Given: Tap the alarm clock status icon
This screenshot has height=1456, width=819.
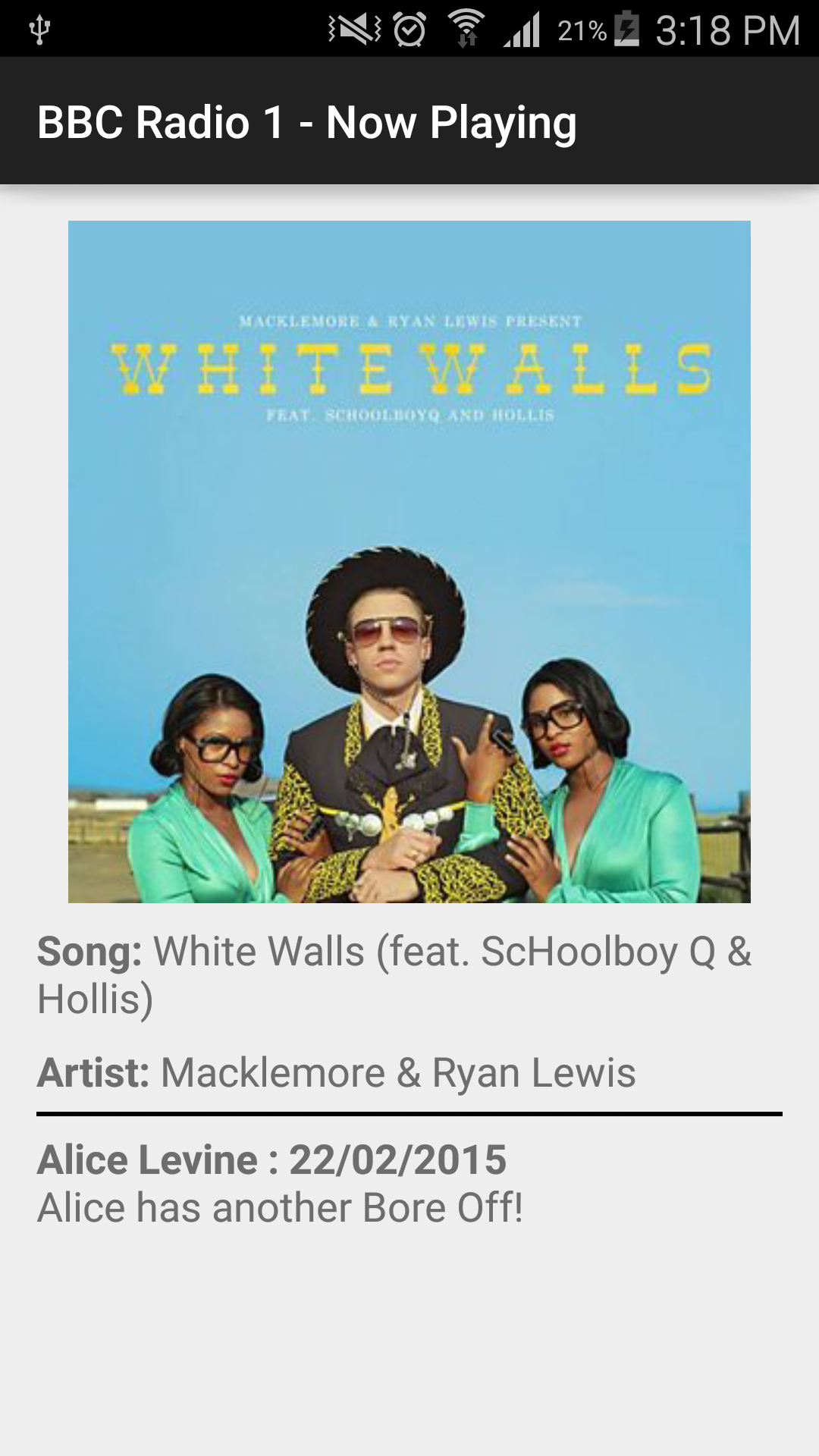Looking at the screenshot, I should point(409,30).
